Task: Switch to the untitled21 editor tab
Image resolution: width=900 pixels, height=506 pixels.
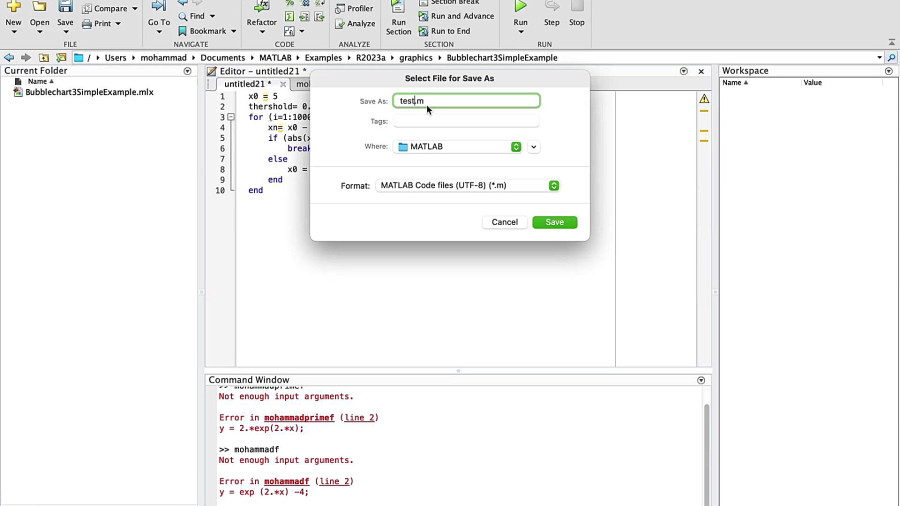Action: coord(247,84)
